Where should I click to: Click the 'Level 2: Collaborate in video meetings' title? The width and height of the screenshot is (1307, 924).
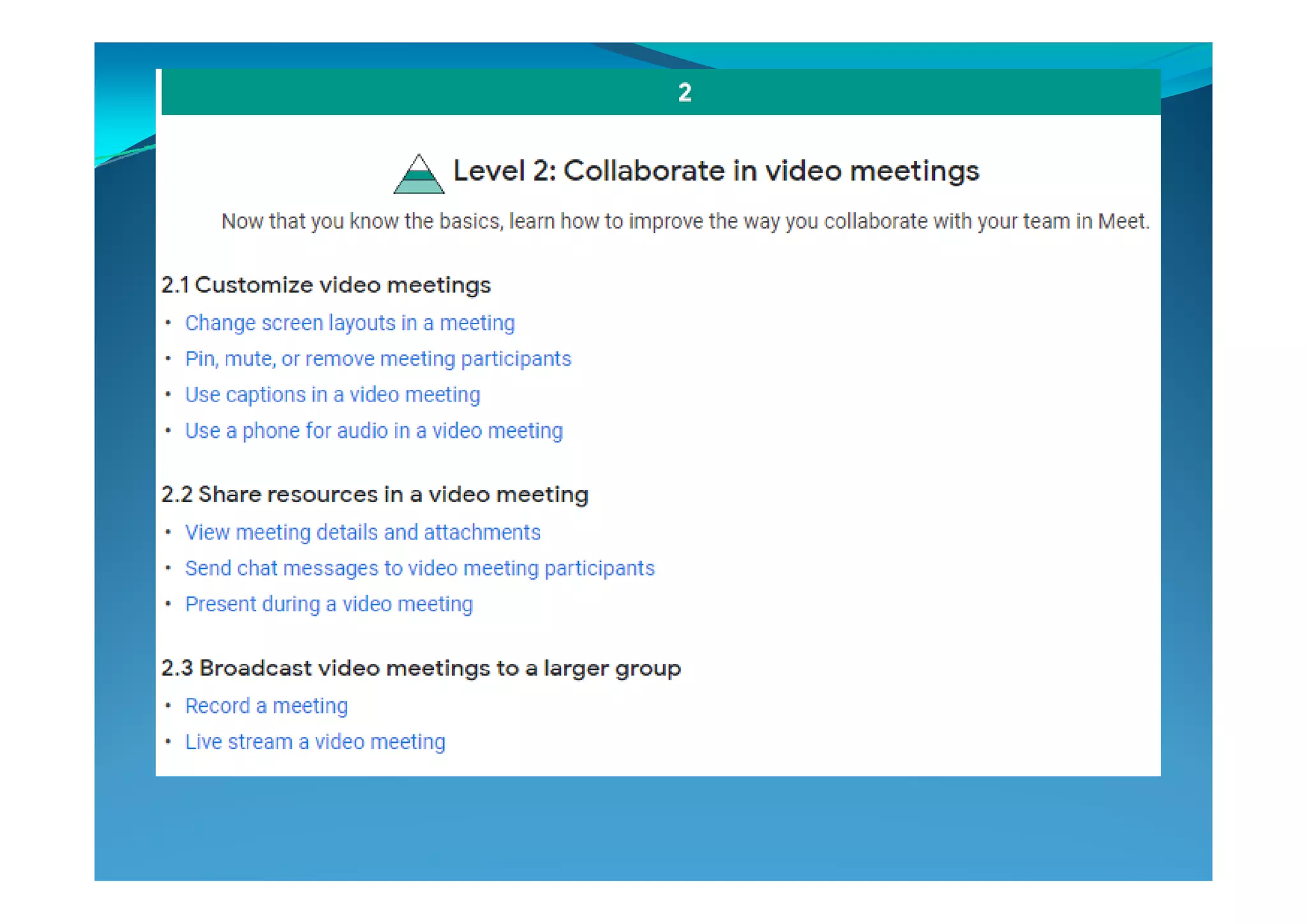click(x=715, y=171)
